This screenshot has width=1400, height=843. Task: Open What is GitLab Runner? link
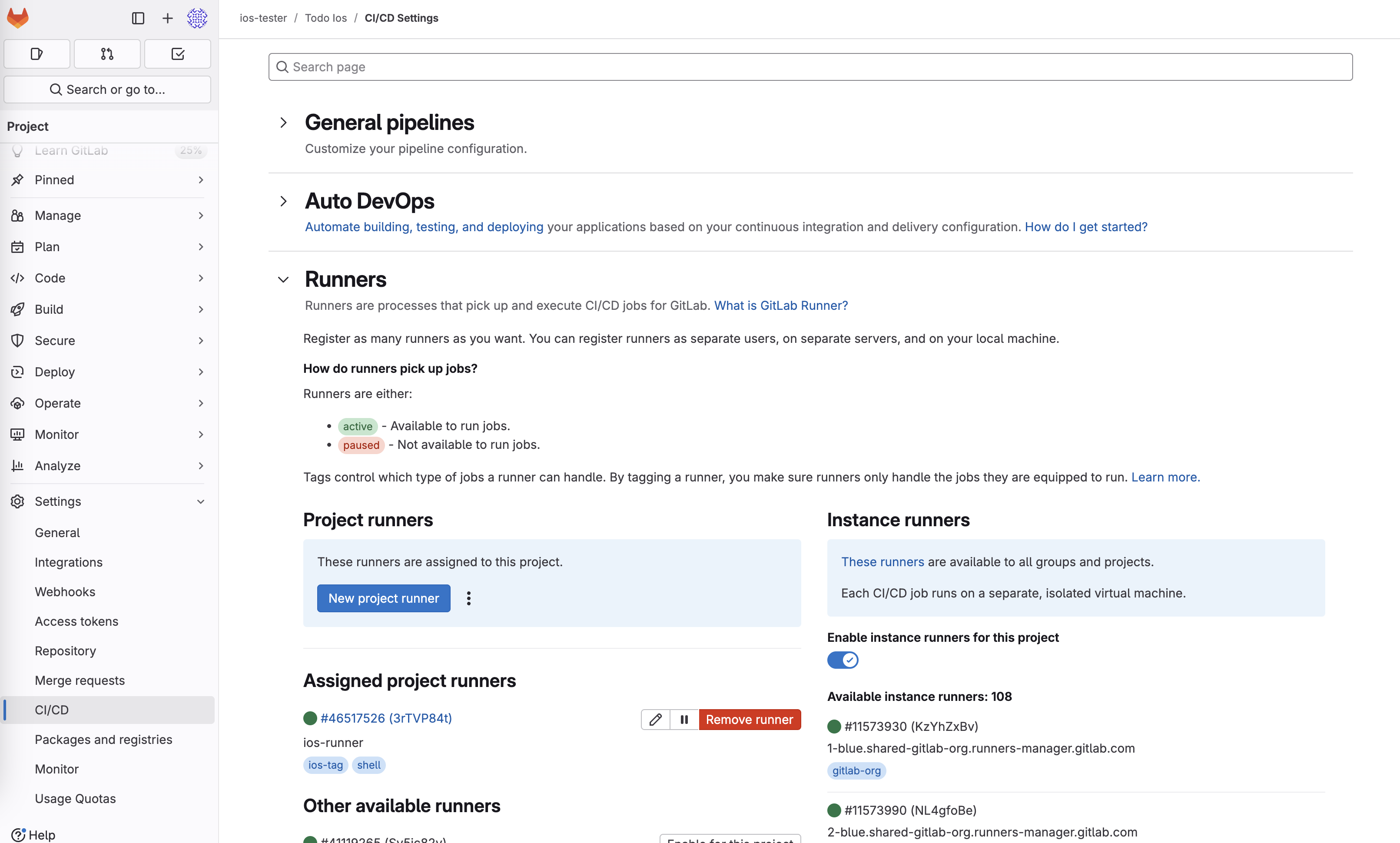tap(781, 305)
